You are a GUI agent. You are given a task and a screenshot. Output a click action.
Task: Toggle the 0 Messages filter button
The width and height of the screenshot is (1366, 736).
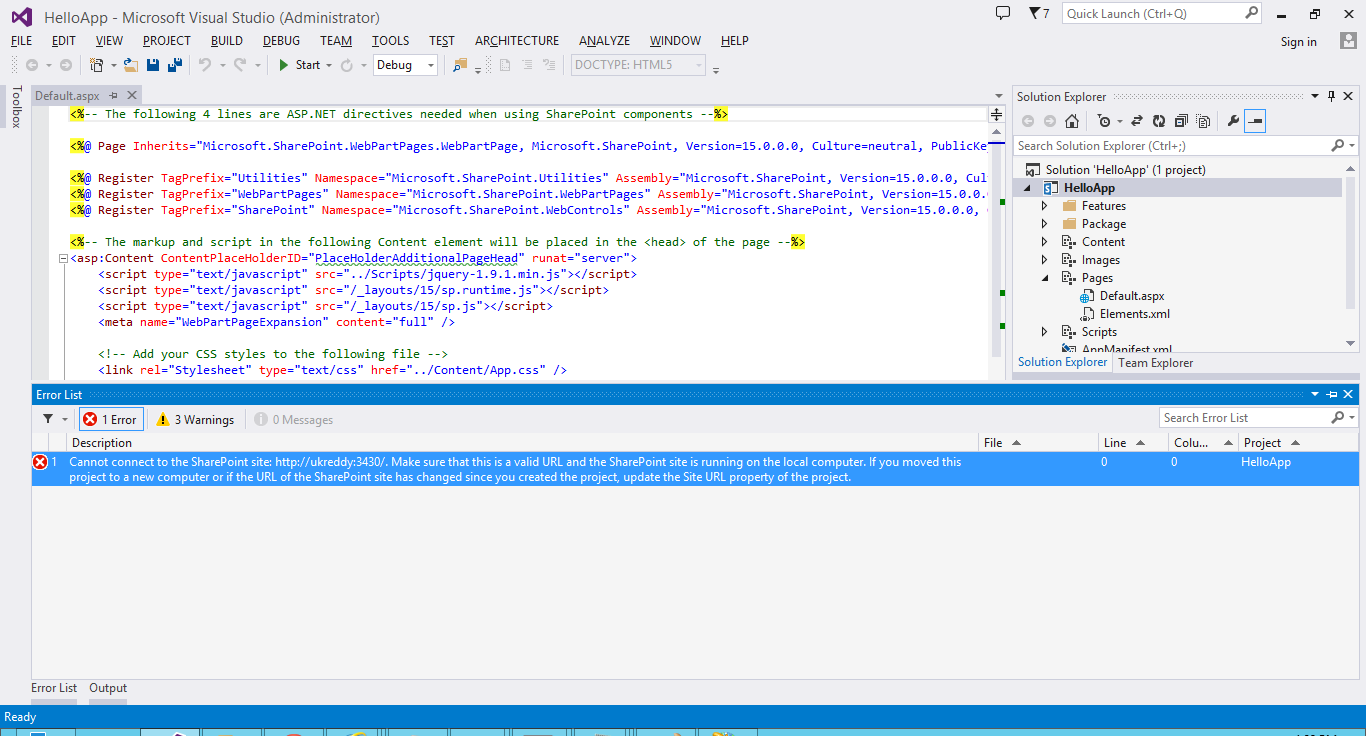click(x=294, y=420)
